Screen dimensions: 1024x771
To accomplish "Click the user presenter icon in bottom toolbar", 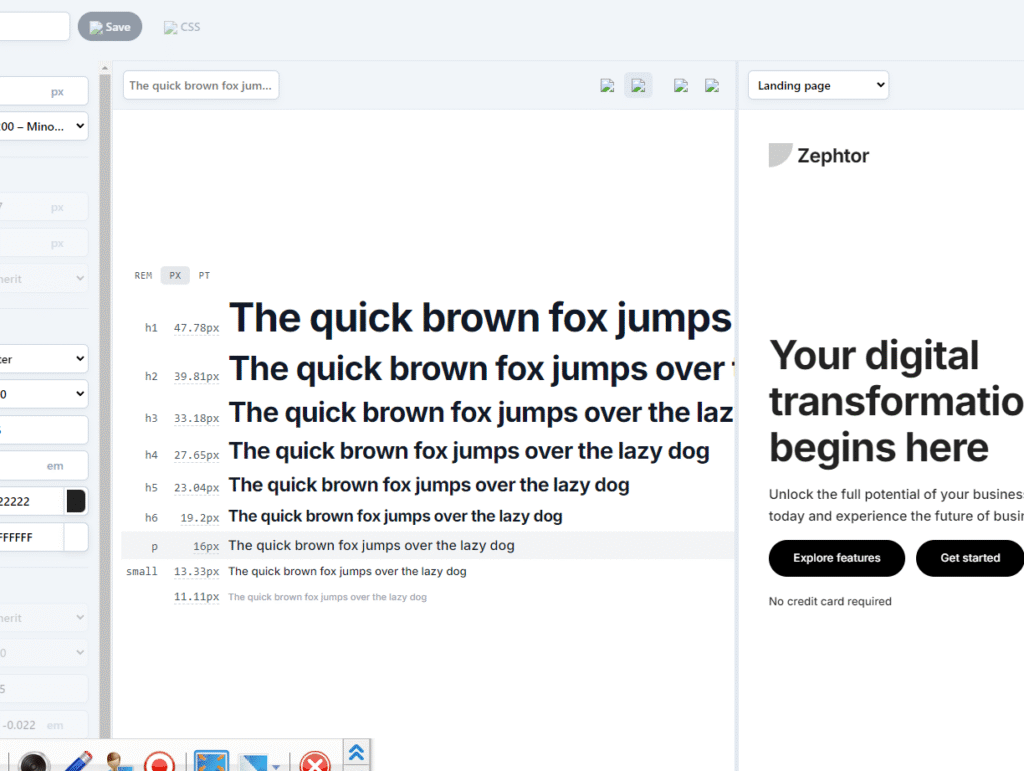I will (119, 762).
